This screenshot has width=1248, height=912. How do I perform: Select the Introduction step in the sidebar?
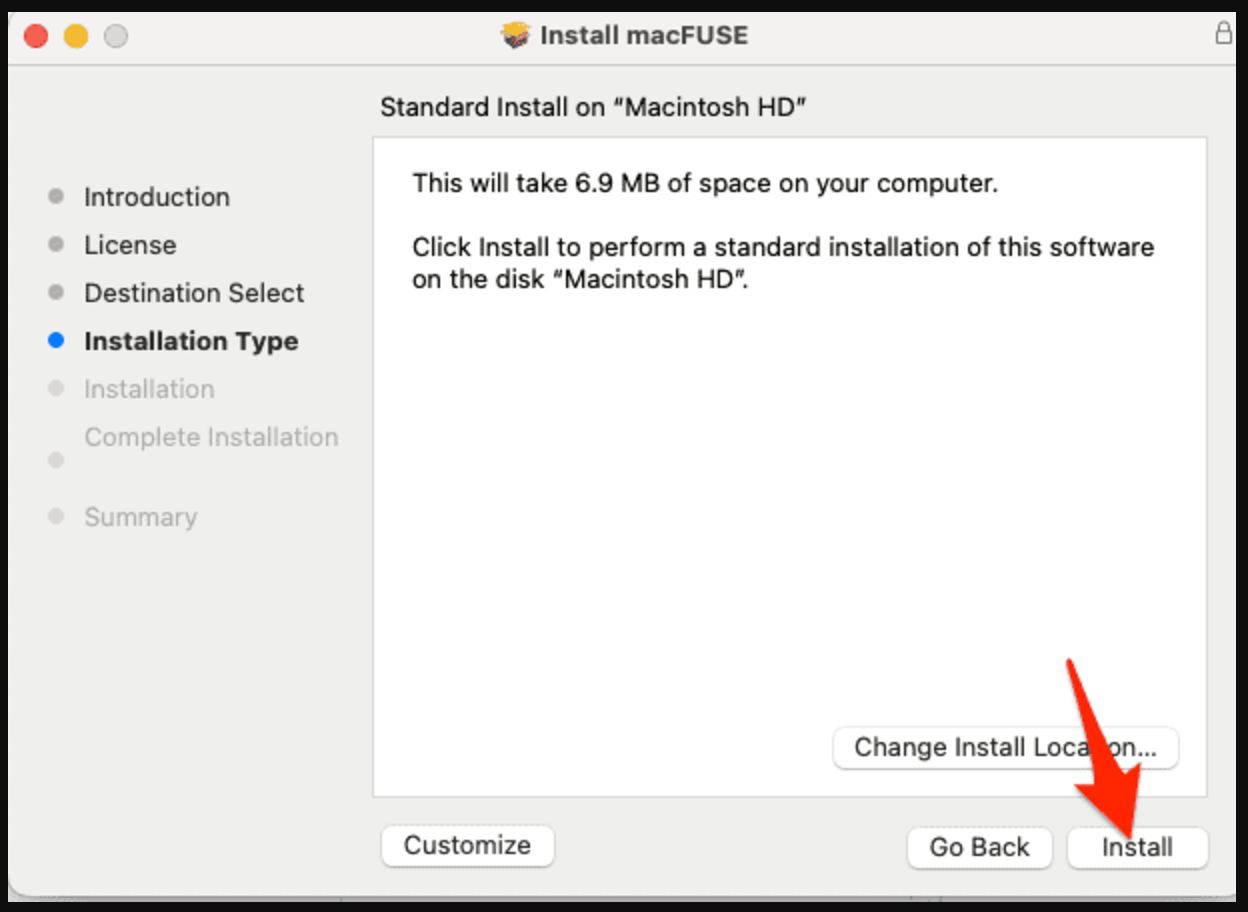(x=156, y=196)
